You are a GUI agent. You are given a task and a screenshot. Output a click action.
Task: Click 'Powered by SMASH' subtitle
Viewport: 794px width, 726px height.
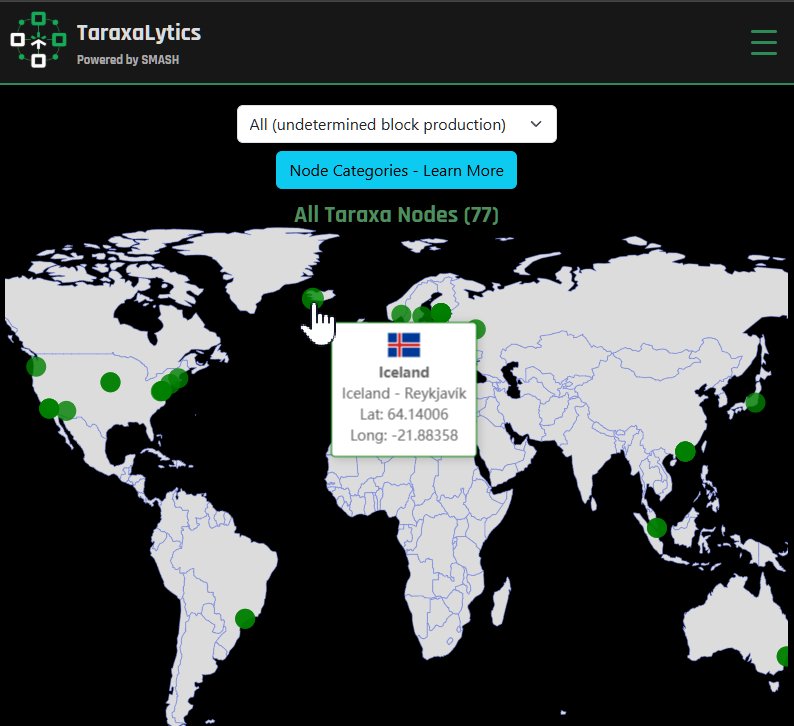click(x=128, y=60)
